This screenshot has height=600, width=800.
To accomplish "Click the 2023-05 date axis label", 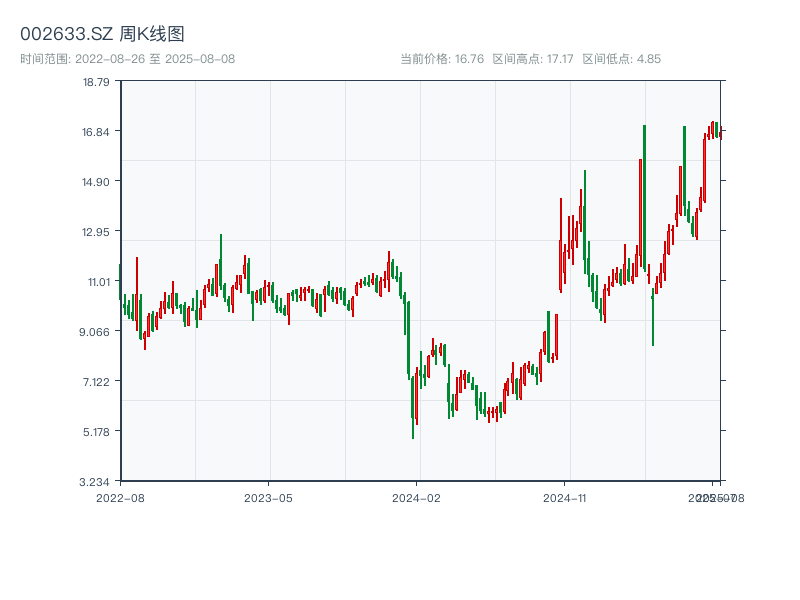I will point(268,497).
